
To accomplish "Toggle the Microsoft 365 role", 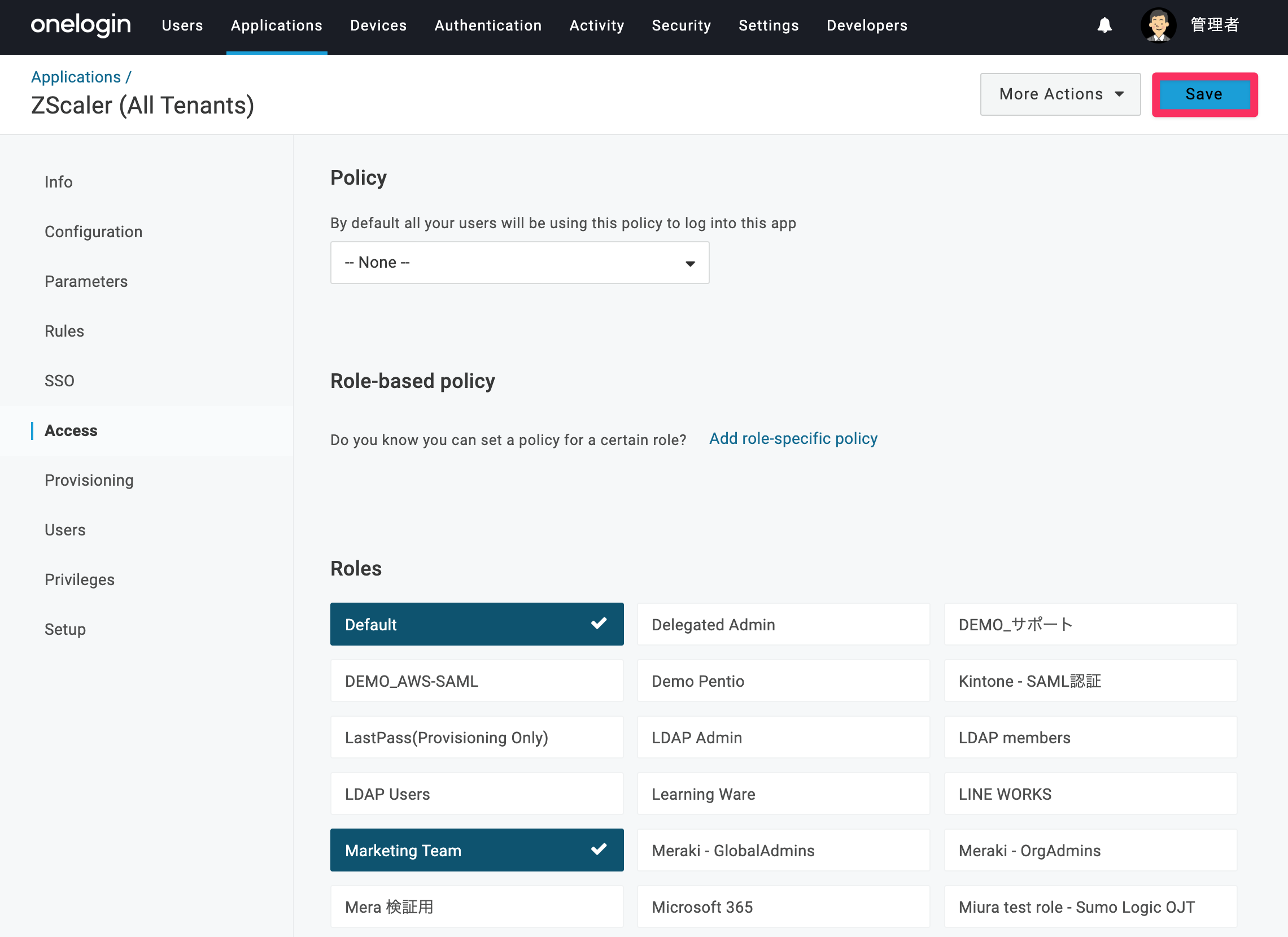I will [784, 907].
